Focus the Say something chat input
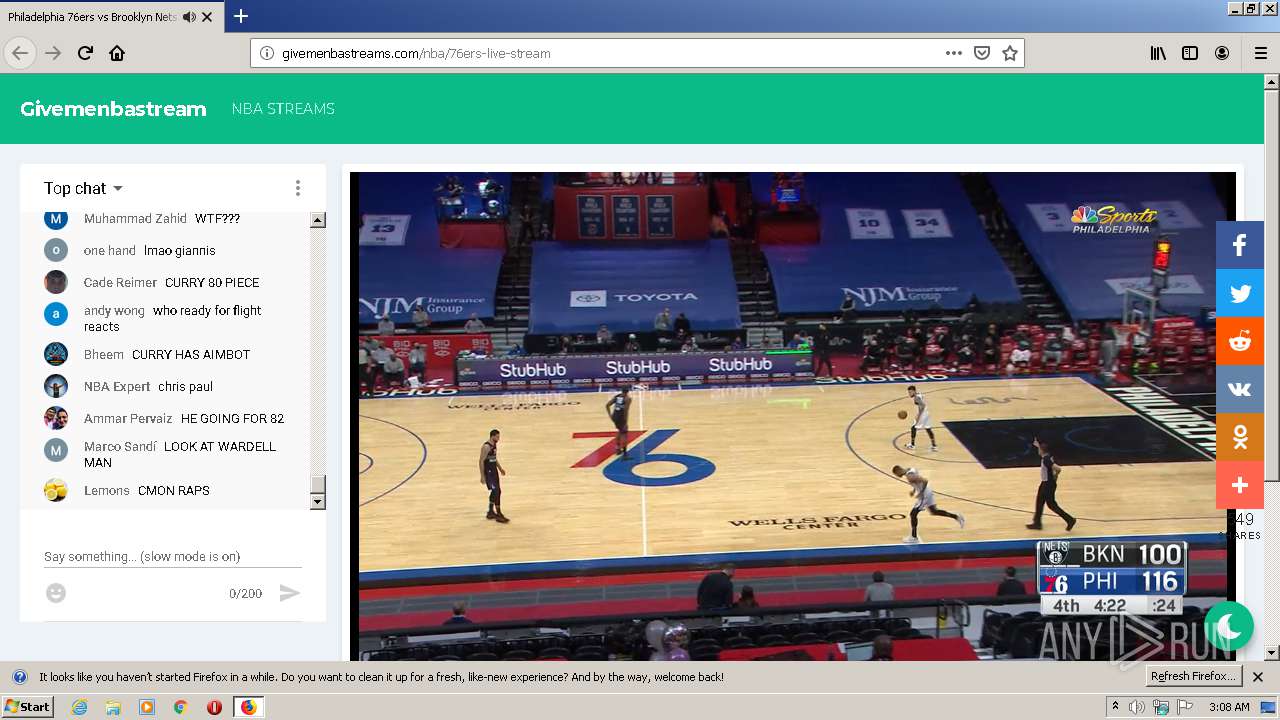This screenshot has width=1280, height=720. (x=173, y=557)
